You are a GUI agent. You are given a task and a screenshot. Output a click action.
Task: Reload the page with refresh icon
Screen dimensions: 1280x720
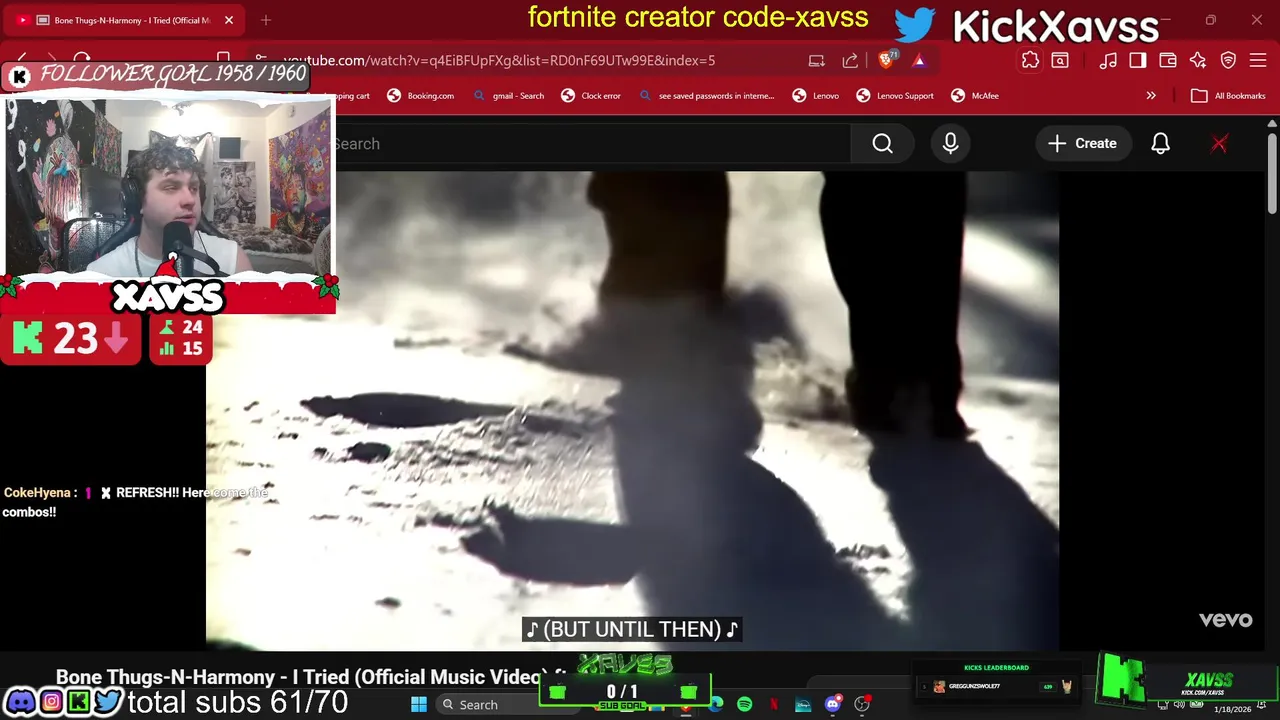pos(83,59)
